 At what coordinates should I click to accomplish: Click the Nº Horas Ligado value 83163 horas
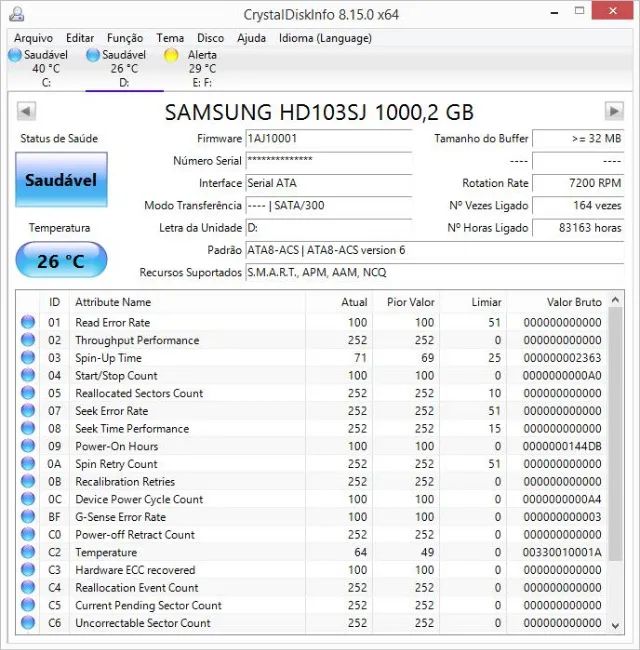coord(578,228)
